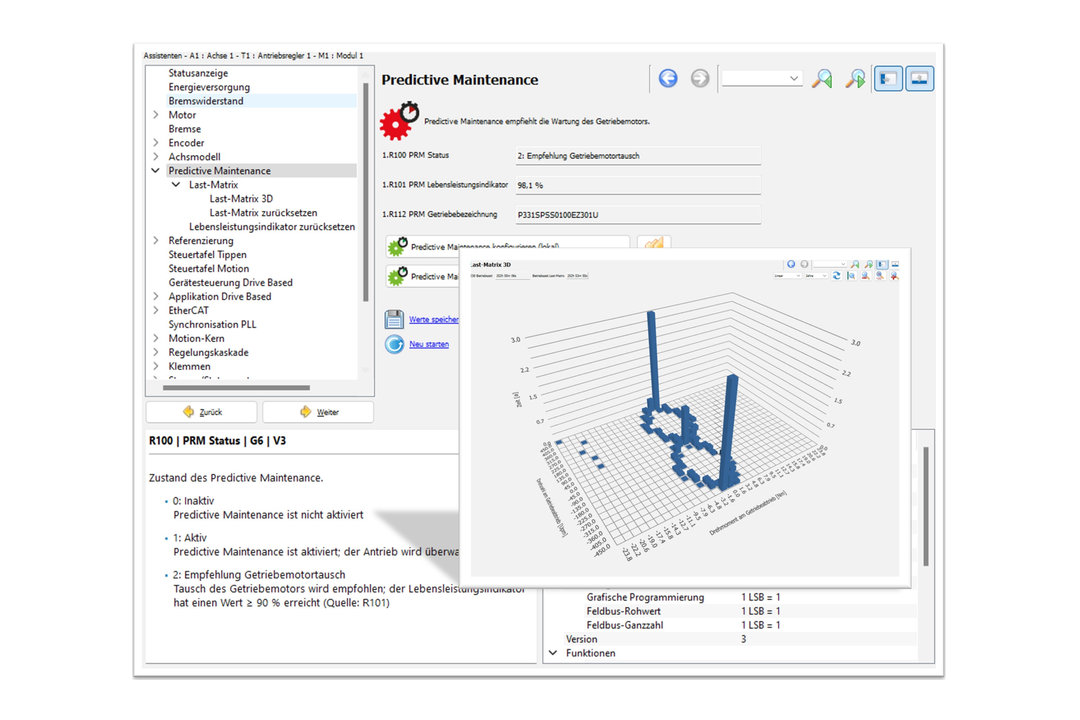Click the red gear Predictive Maintenance status icon

[399, 121]
